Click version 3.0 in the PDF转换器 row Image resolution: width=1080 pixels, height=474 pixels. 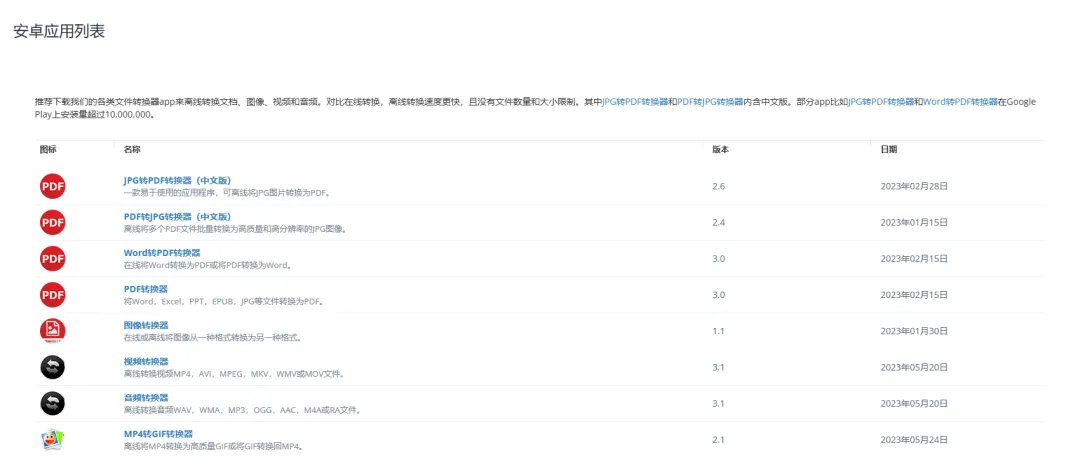(718, 295)
